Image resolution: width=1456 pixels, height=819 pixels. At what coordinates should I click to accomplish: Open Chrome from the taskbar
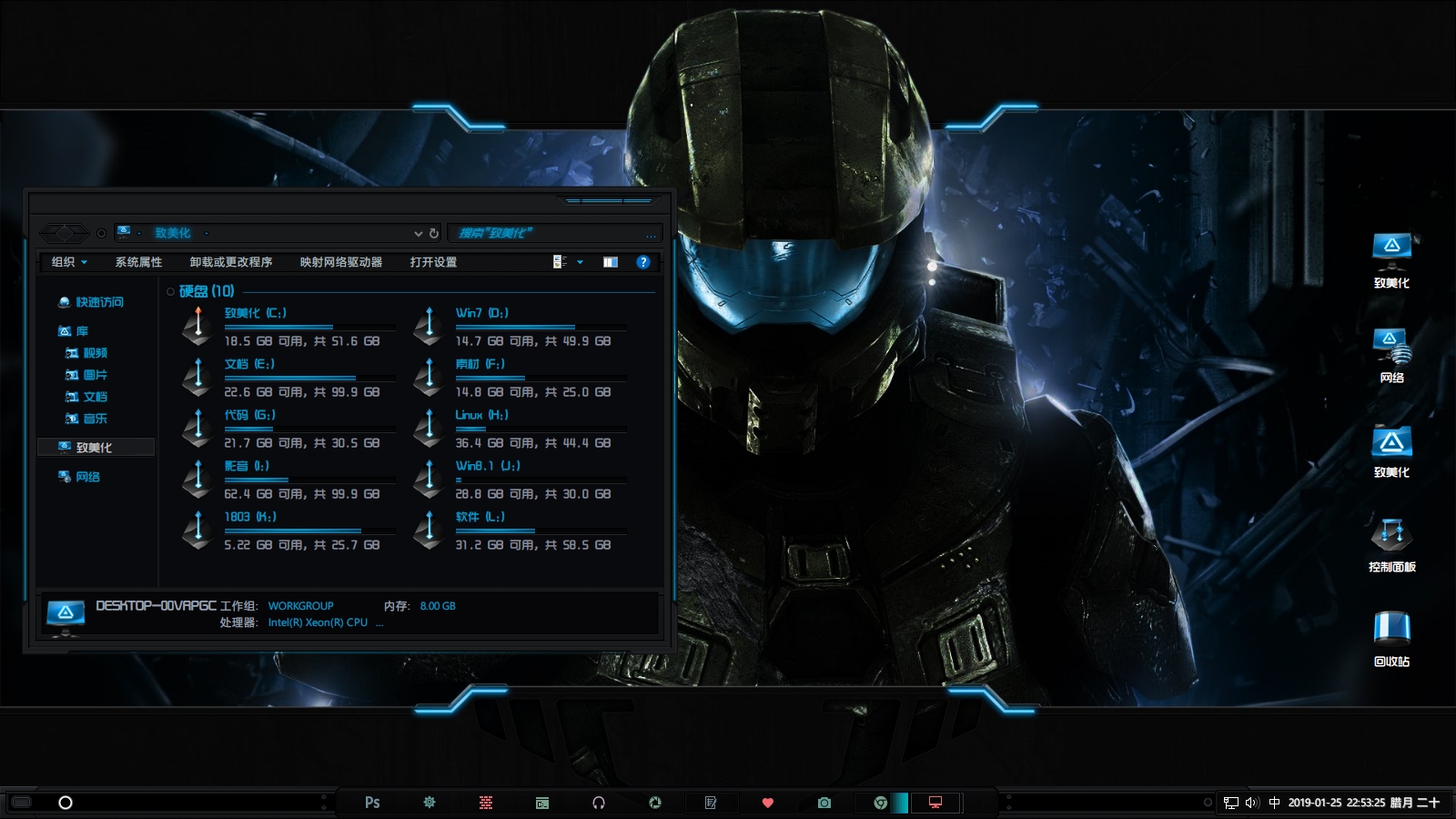click(x=880, y=803)
